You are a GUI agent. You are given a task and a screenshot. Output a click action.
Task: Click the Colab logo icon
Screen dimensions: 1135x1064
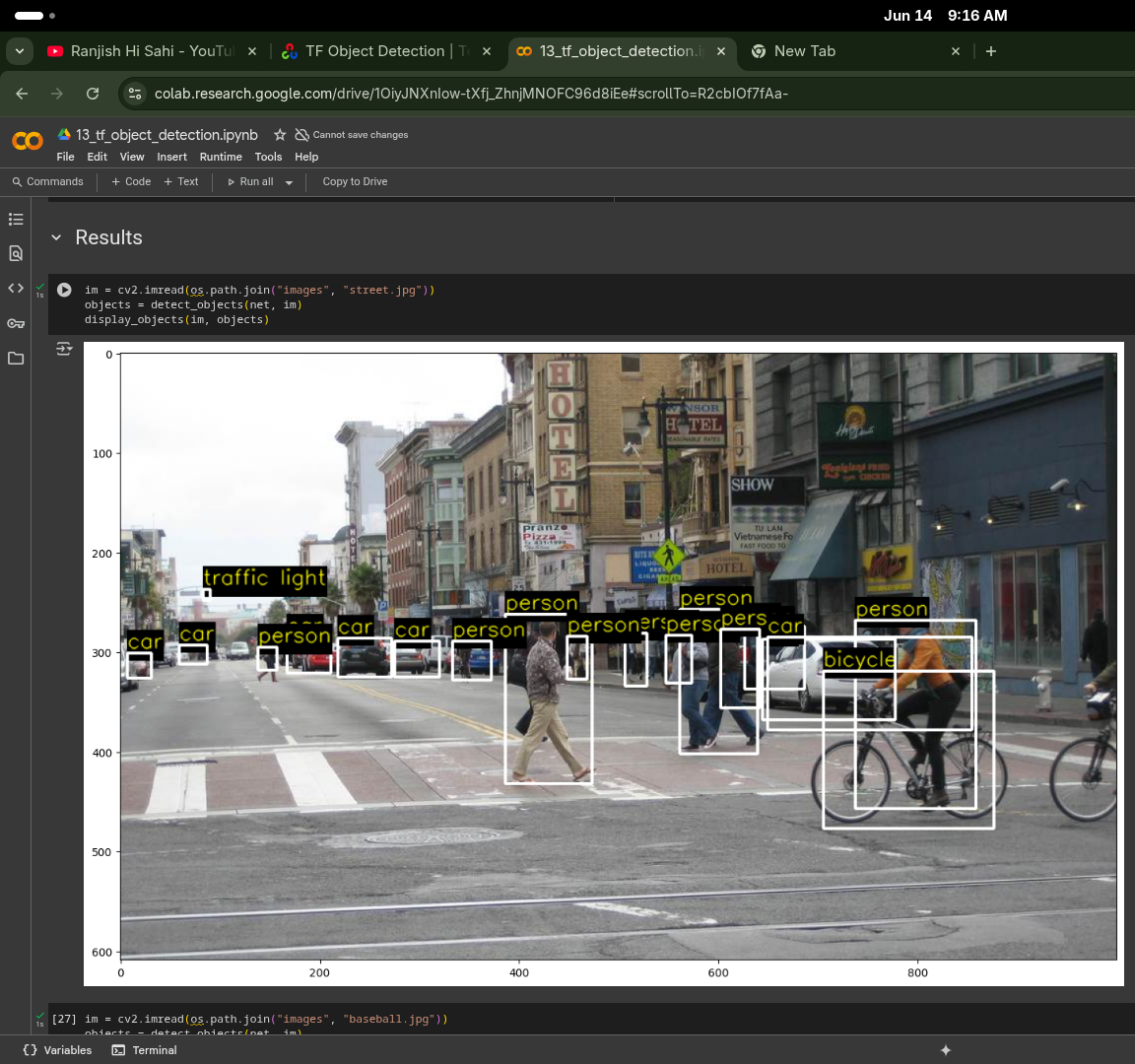pos(28,142)
